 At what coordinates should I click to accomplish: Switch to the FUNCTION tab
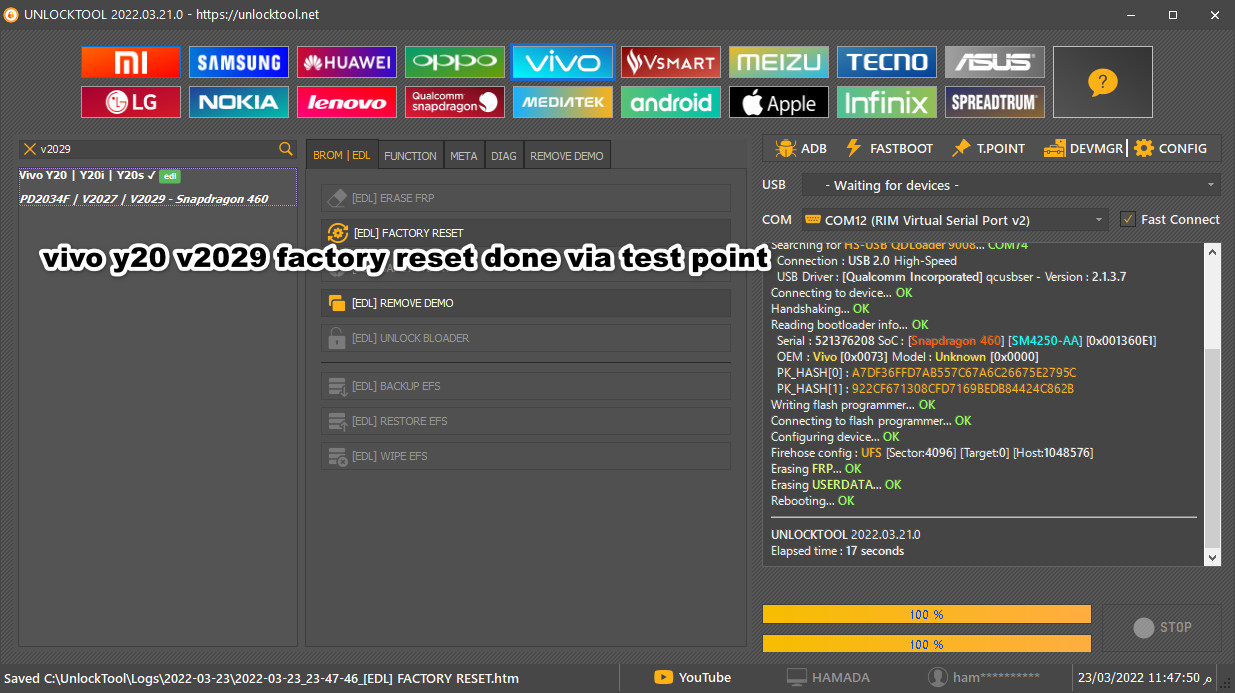click(410, 155)
